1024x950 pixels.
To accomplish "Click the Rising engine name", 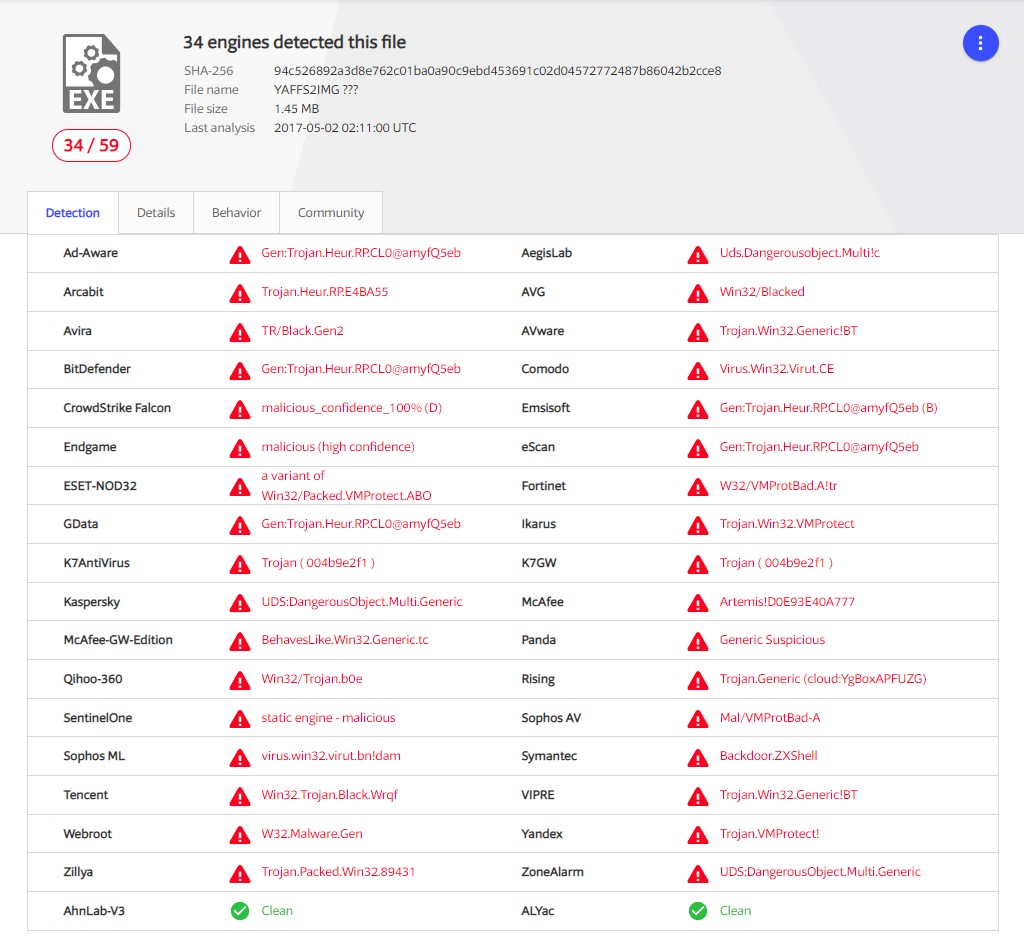I will tap(538, 679).
